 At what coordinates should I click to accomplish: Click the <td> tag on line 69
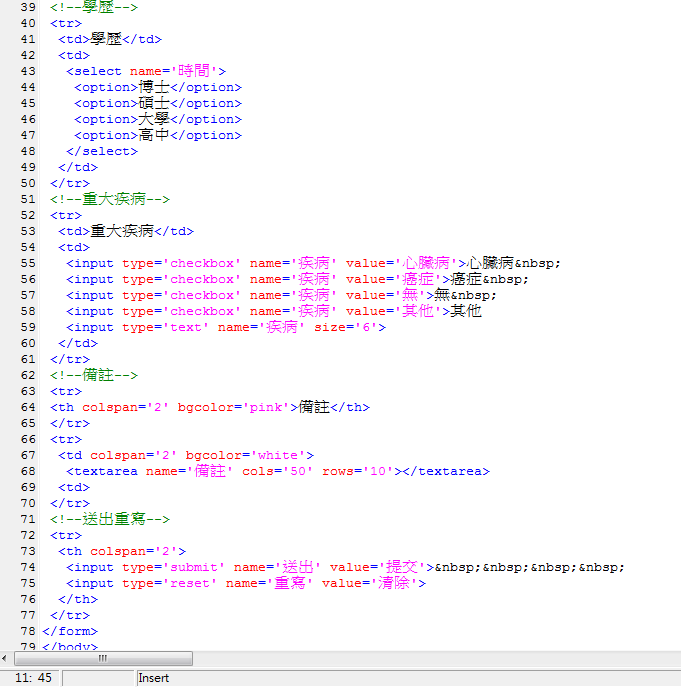(74, 487)
